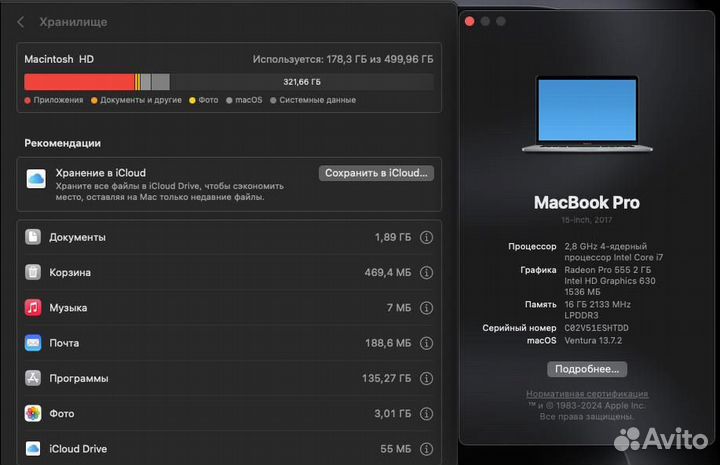
Task: Click the red Приложения segment of storage bar
Action: (x=79, y=82)
